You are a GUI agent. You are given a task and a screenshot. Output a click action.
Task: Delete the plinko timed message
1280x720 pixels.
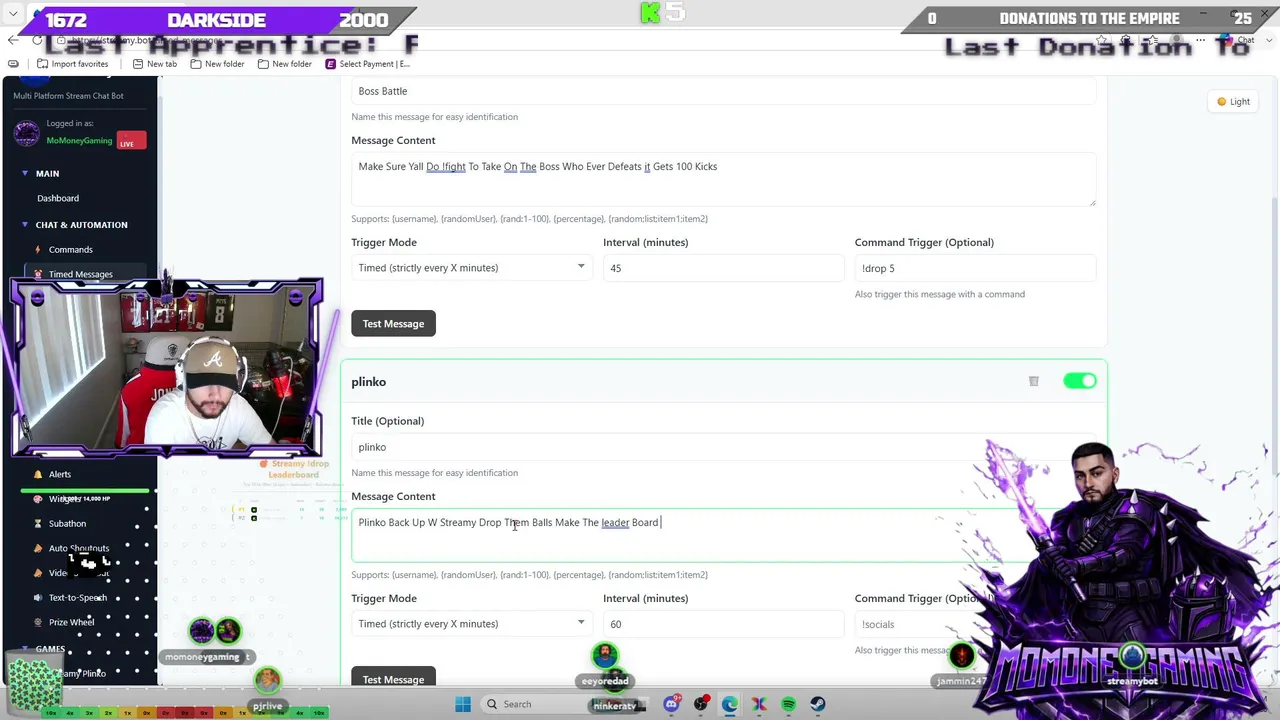click(1034, 381)
